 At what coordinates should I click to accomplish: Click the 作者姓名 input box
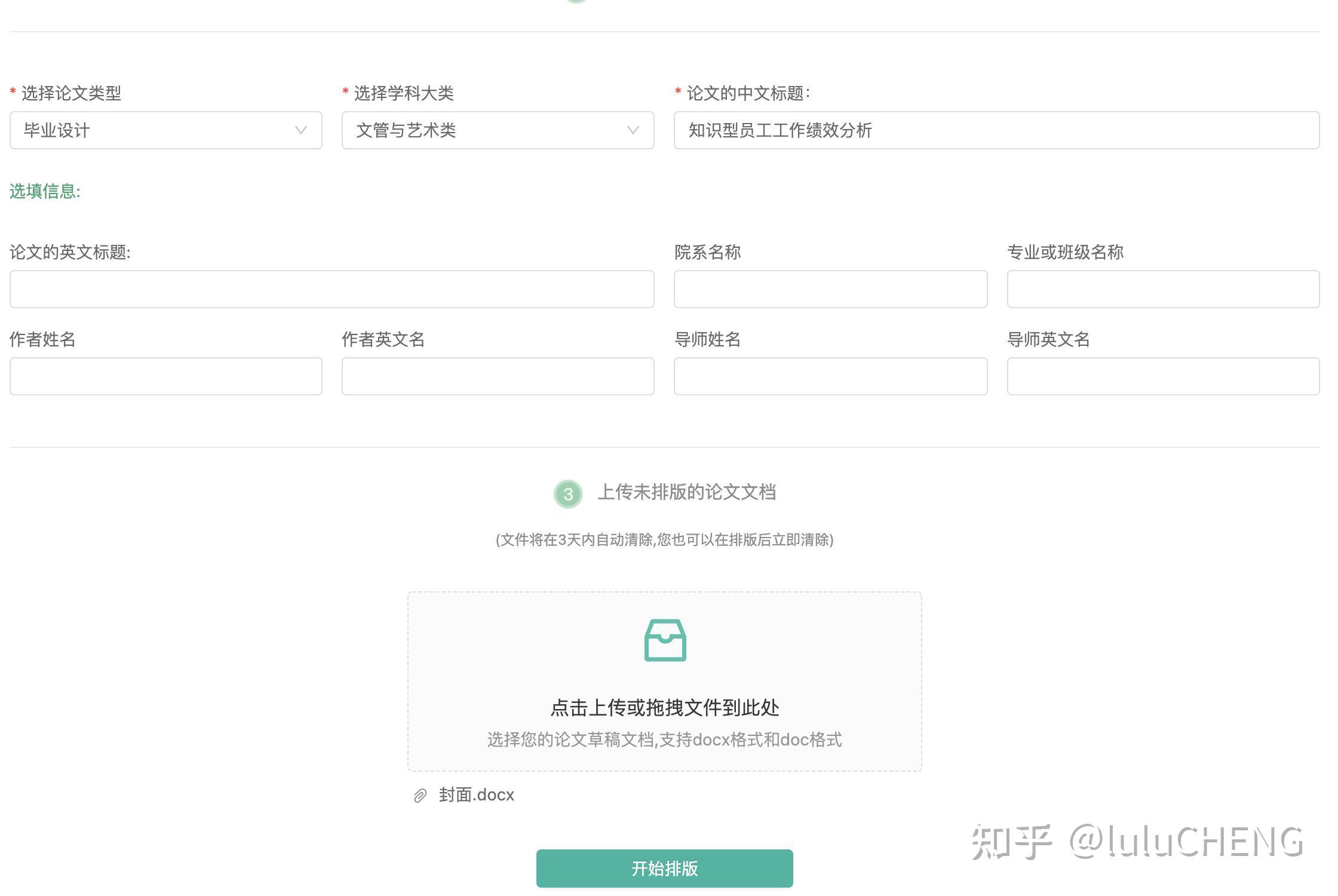pos(165,376)
